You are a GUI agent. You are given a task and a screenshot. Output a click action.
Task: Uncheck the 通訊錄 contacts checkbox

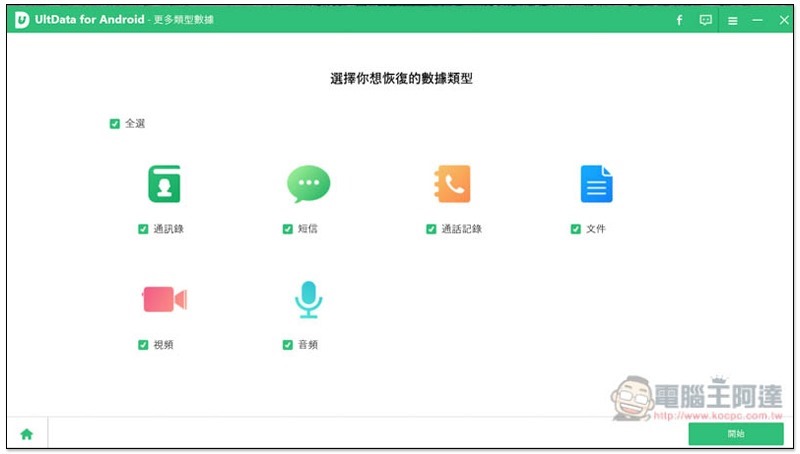(x=143, y=229)
